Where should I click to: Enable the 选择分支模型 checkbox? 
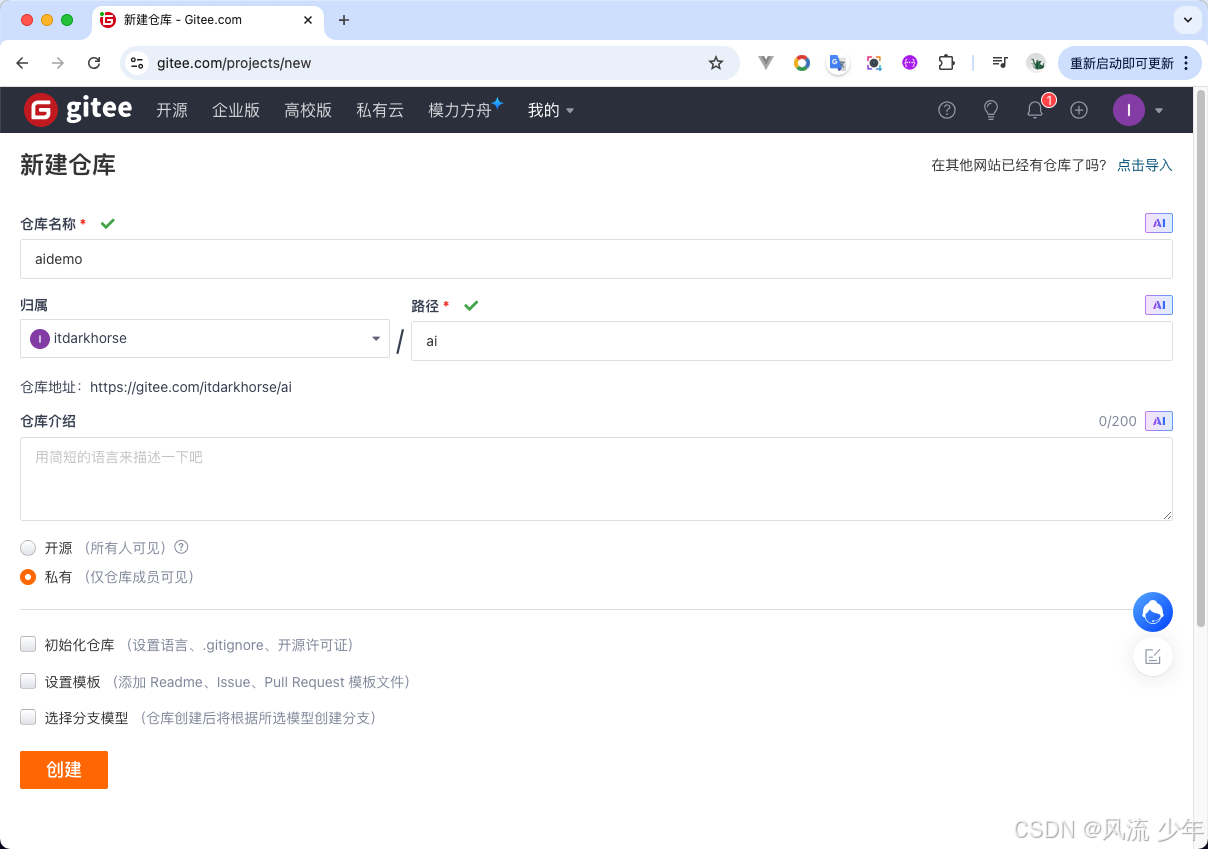coord(28,717)
